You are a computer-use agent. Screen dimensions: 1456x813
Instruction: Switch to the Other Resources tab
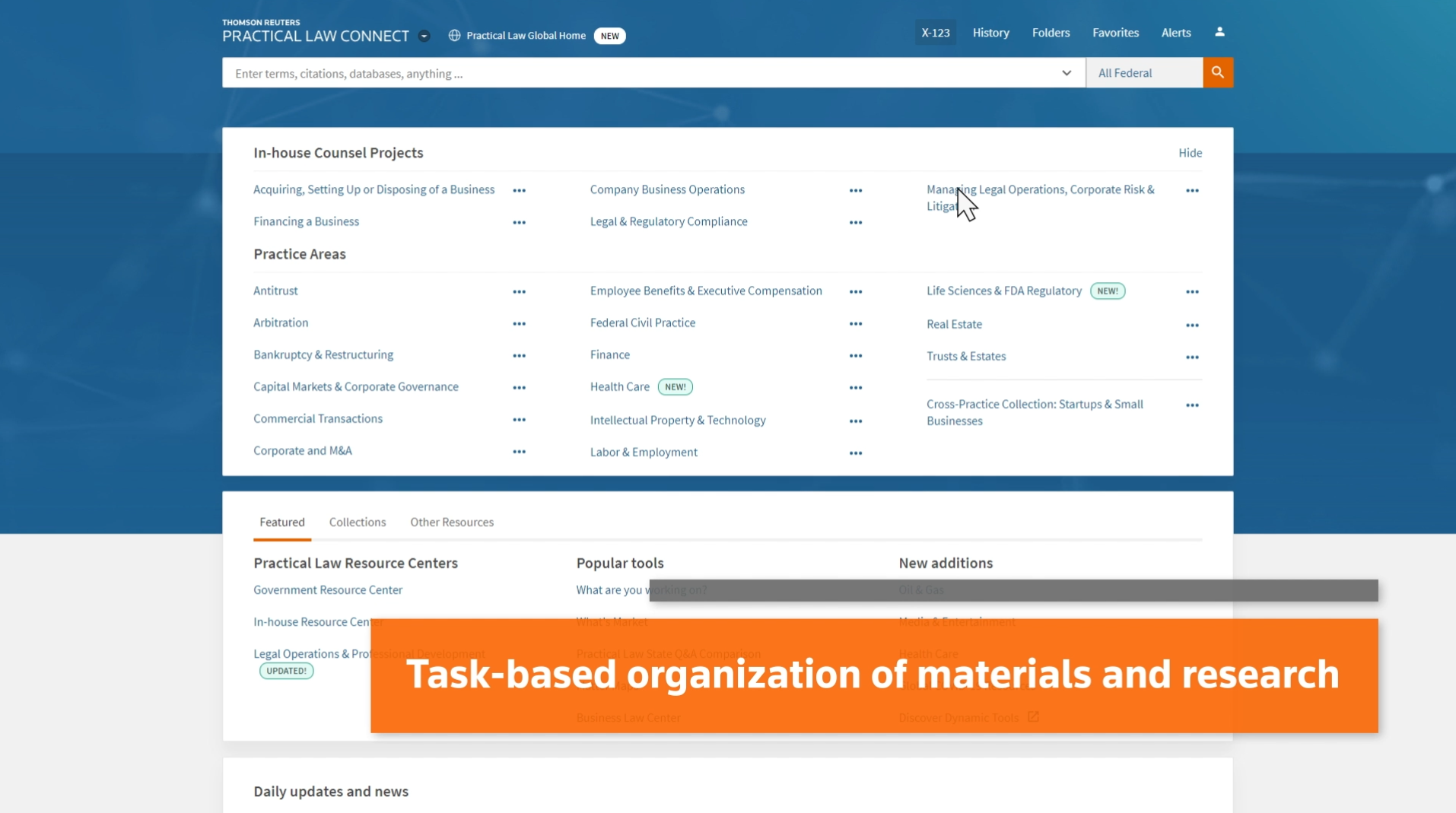tap(452, 522)
